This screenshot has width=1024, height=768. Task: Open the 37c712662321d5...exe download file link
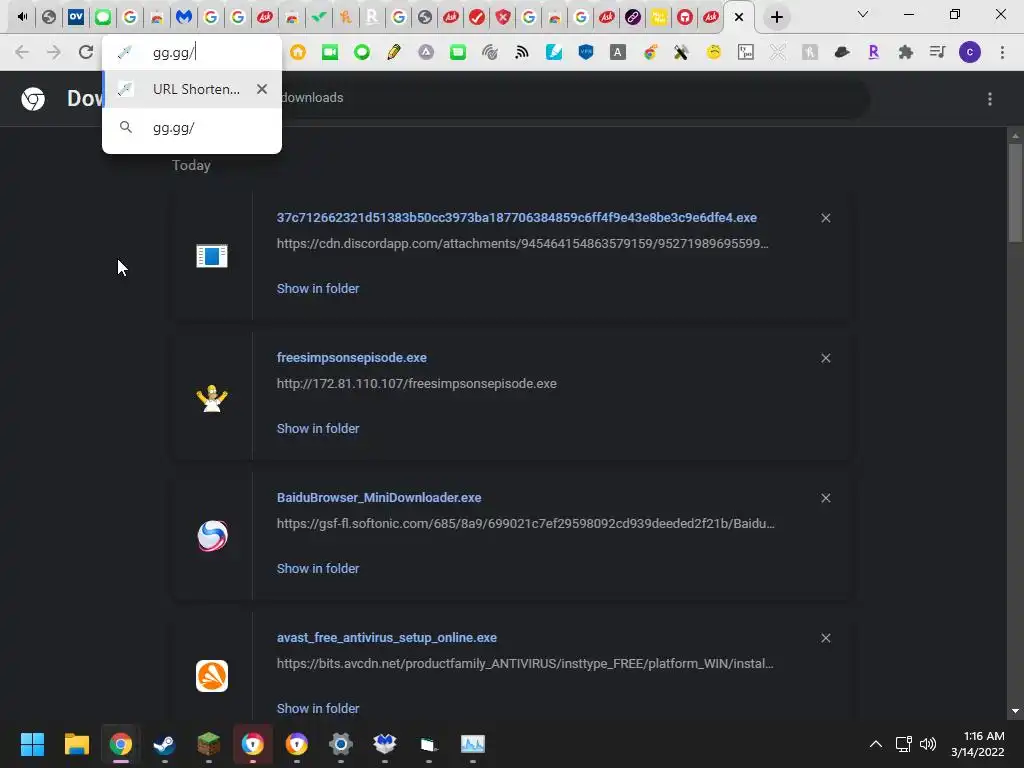pos(517,217)
